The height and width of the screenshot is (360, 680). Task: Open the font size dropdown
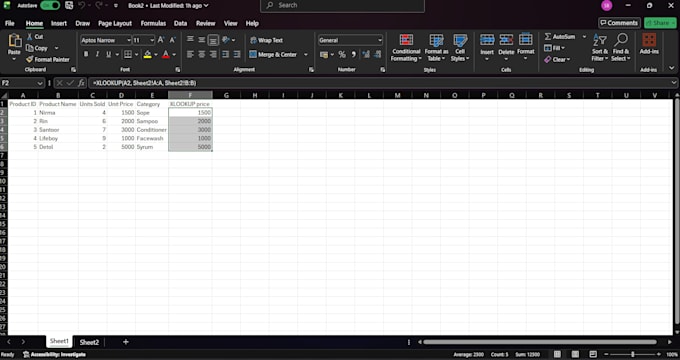[x=152, y=40]
